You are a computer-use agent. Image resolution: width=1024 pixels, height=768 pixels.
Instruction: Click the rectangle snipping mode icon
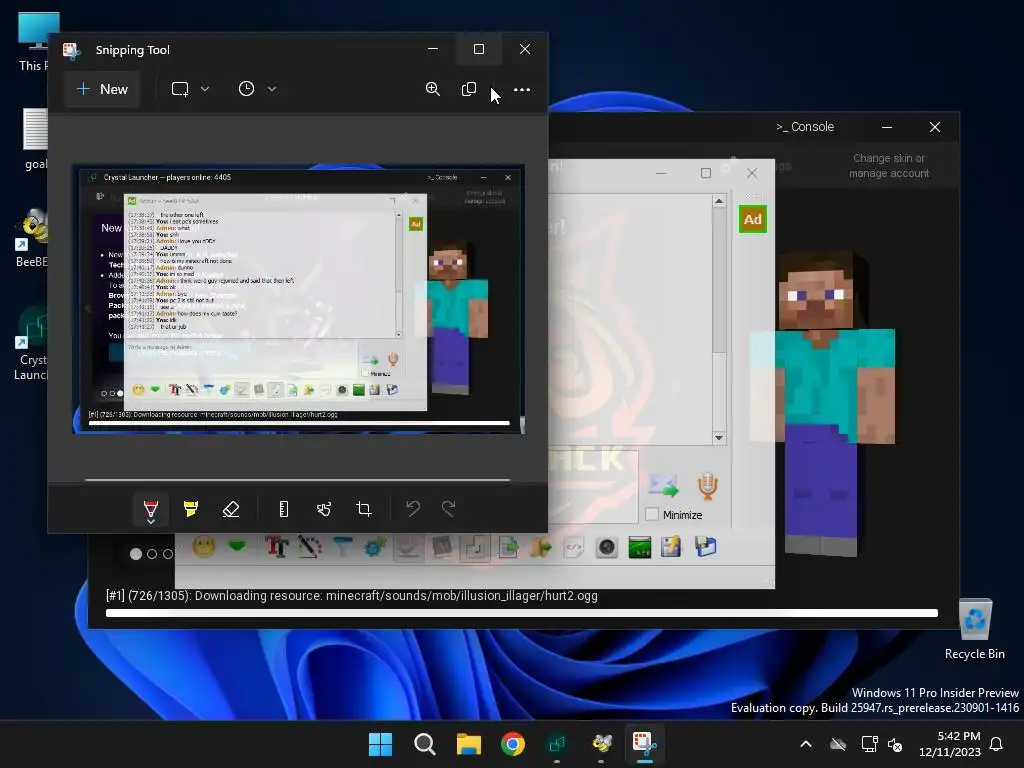[180, 89]
